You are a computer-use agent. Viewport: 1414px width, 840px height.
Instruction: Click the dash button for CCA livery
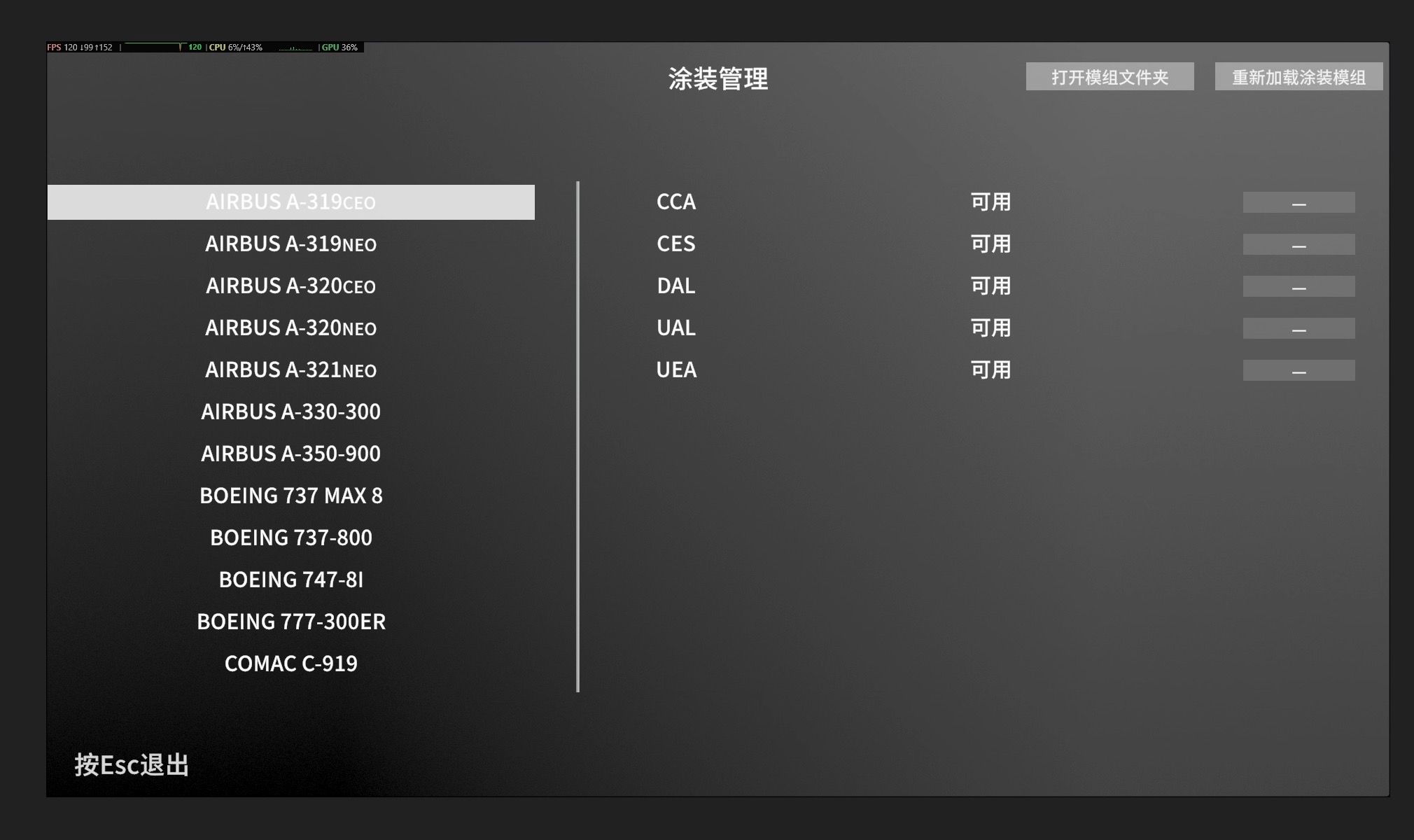pyautogui.click(x=1298, y=202)
